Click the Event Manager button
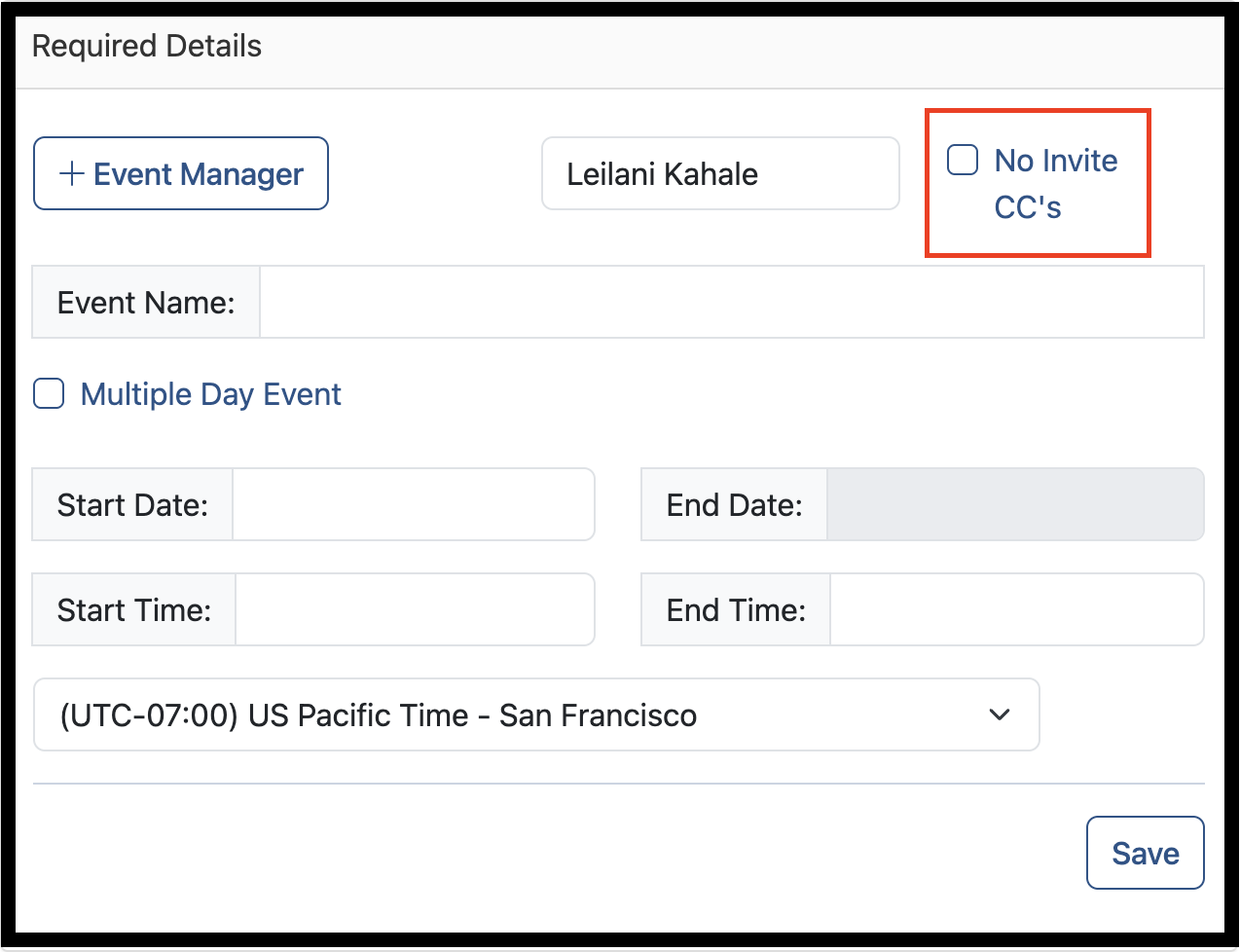 181,173
